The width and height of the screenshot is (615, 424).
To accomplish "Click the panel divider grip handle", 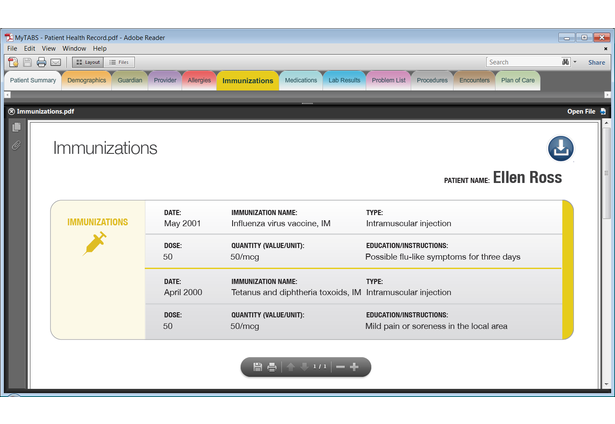I will pos(307,104).
